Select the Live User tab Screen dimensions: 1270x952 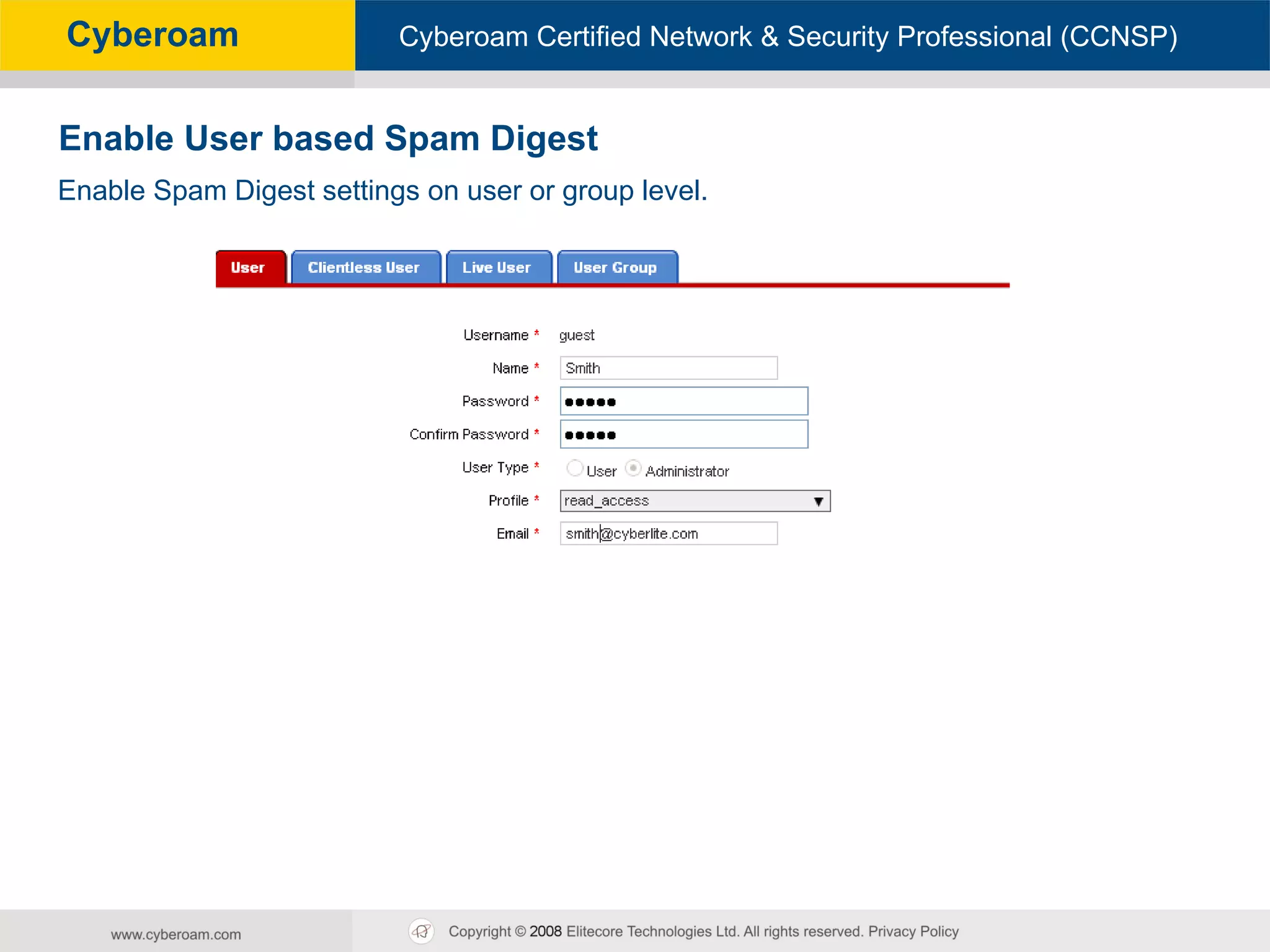pyautogui.click(x=499, y=267)
